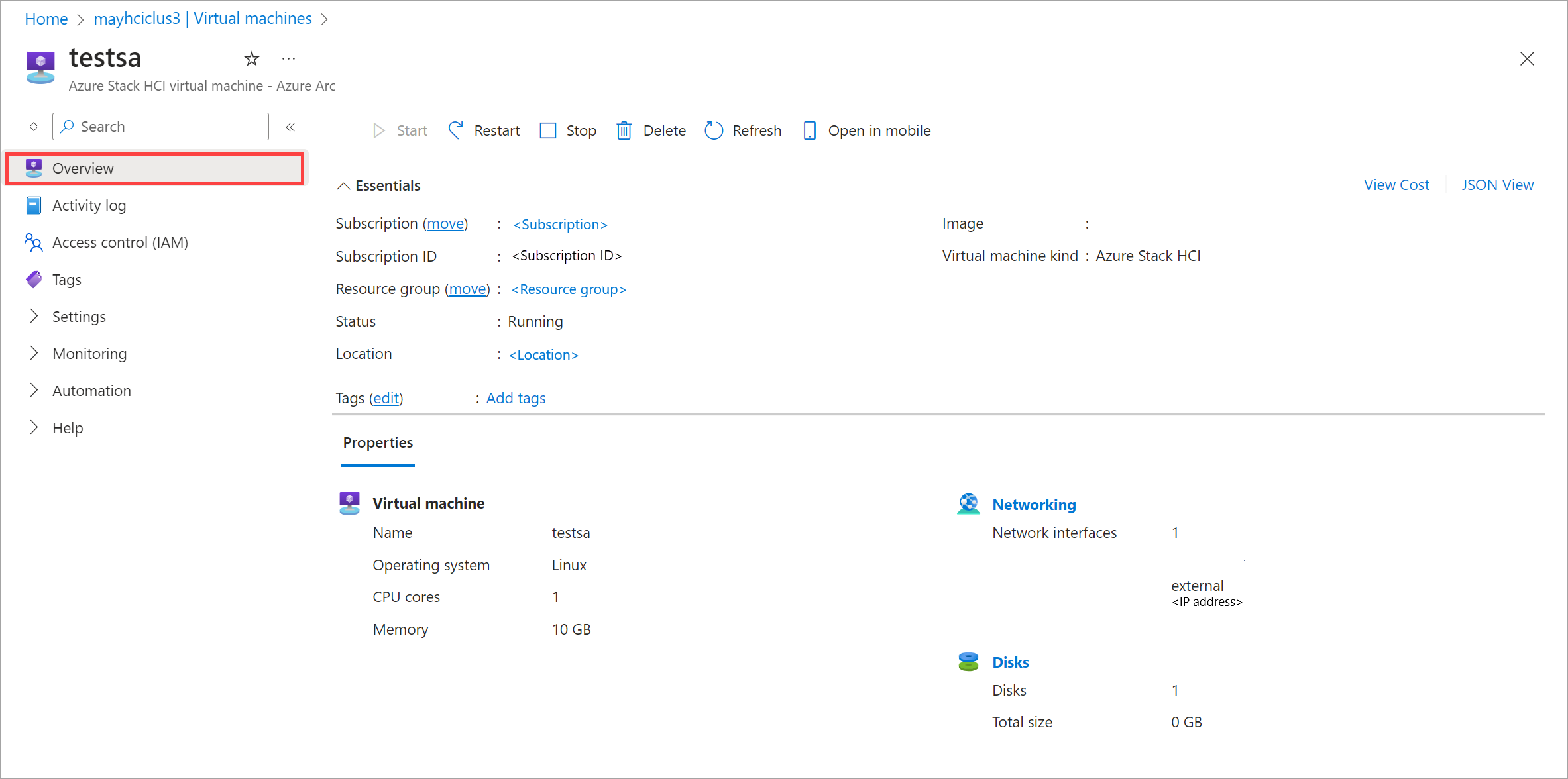Collapse the Essentials section
This screenshot has height=779, width=1568.
(x=343, y=186)
